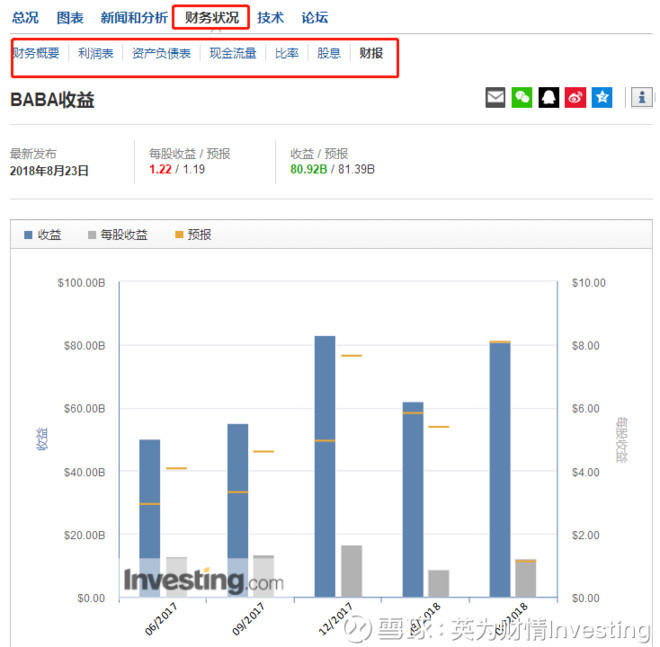Click the $100.00B left axis label
This screenshot has height=647, width=660.
pyautogui.click(x=81, y=283)
